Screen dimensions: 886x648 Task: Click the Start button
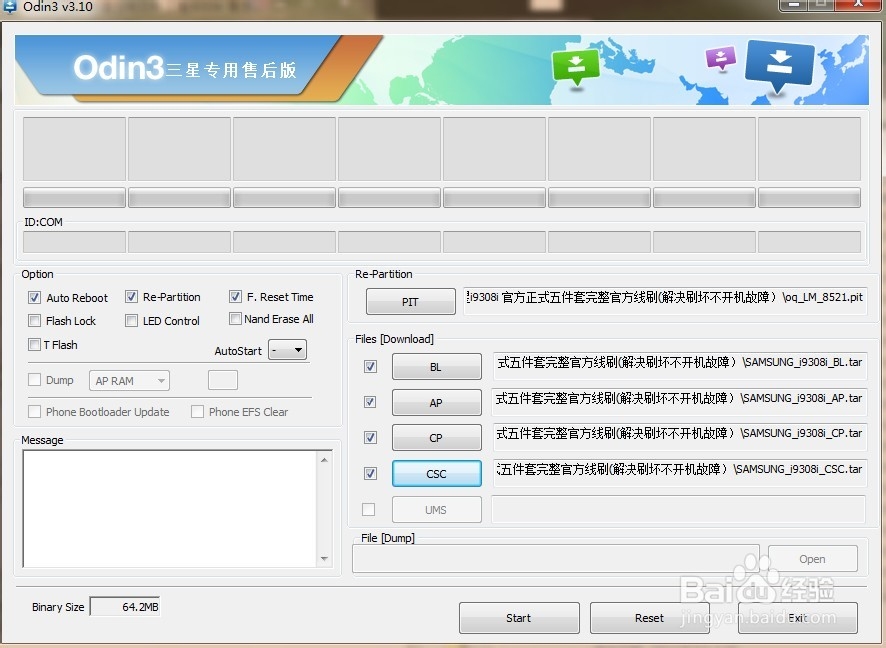519,618
